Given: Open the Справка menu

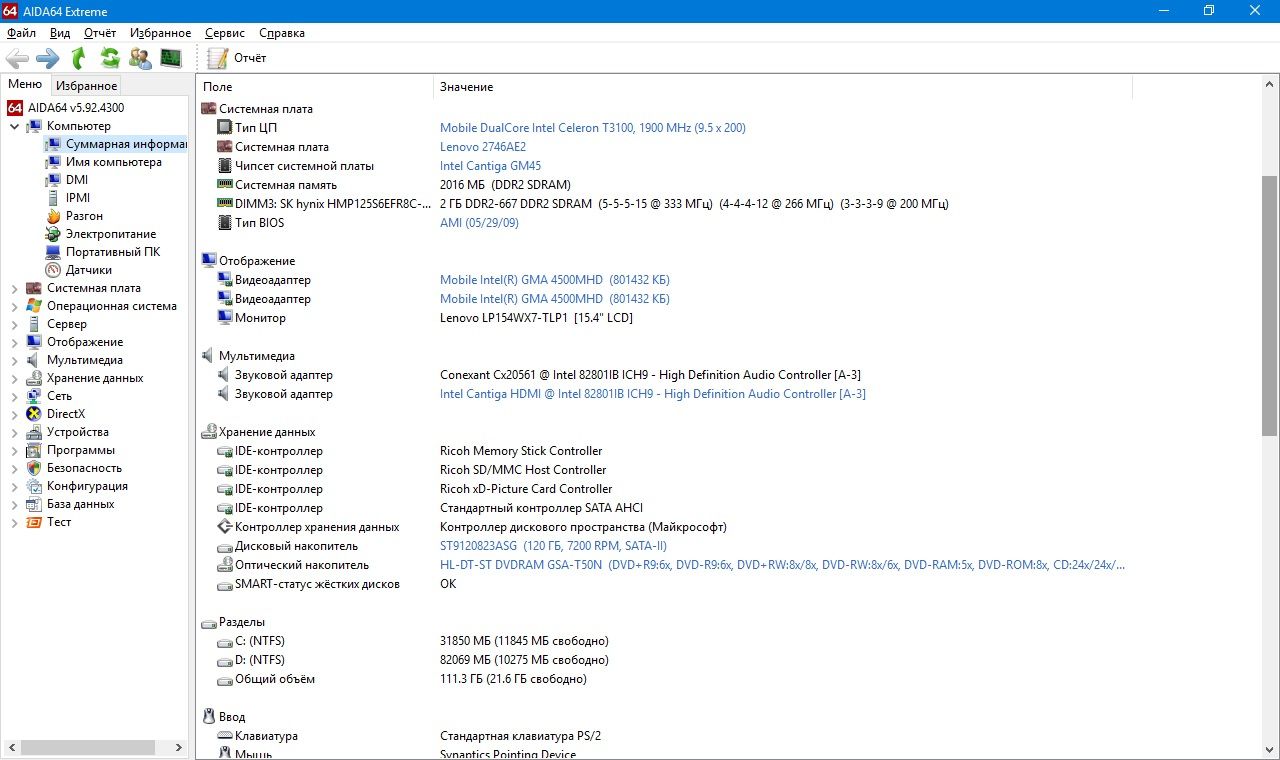Looking at the screenshot, I should [281, 33].
